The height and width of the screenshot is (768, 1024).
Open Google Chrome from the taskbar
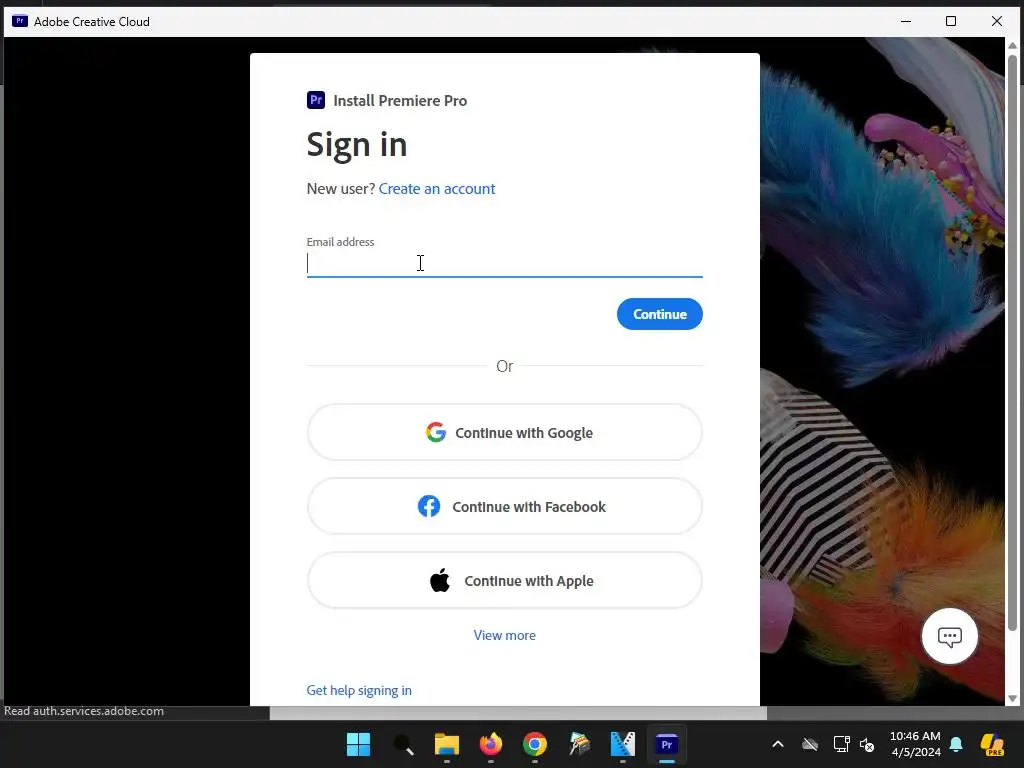tap(534, 744)
